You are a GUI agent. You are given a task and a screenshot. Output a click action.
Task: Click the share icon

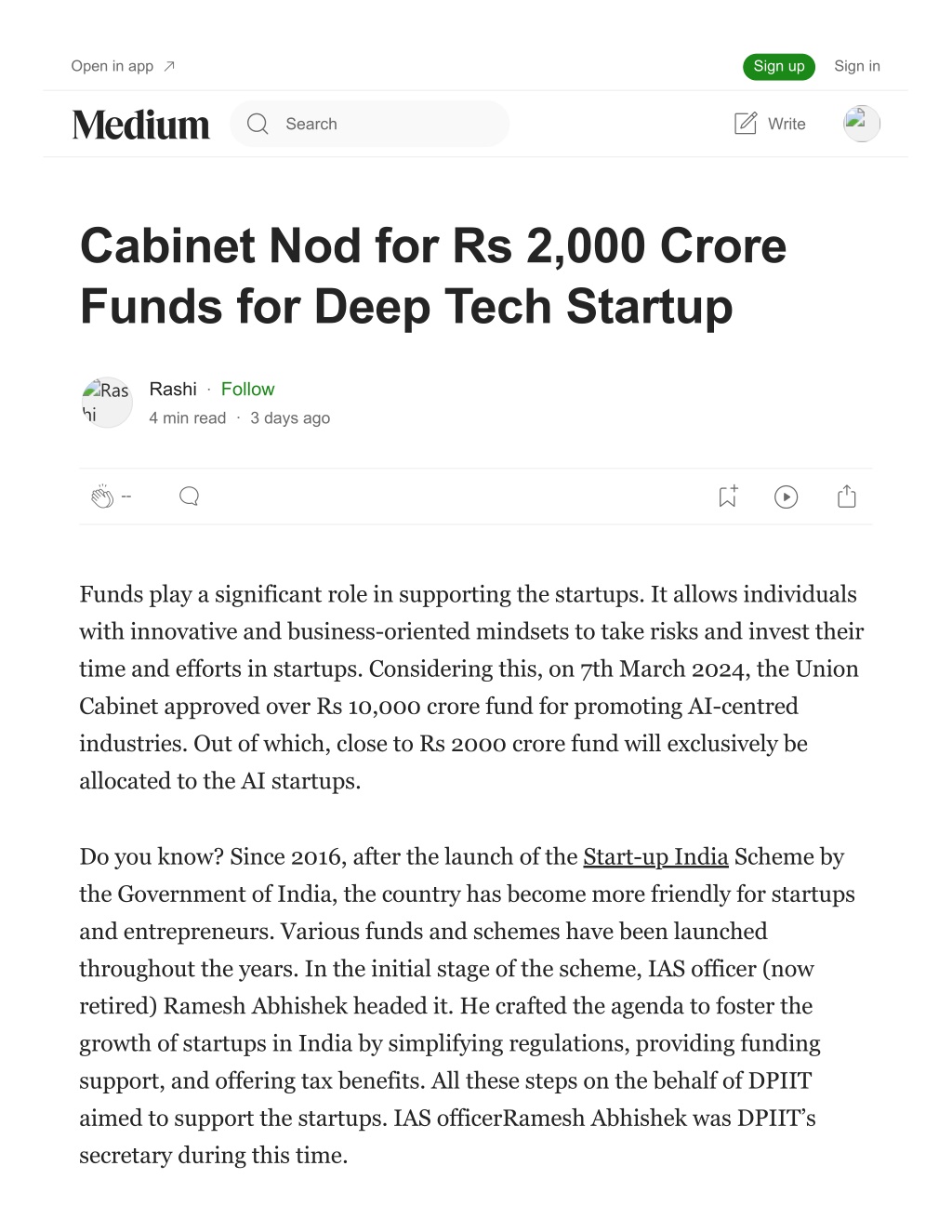(847, 497)
